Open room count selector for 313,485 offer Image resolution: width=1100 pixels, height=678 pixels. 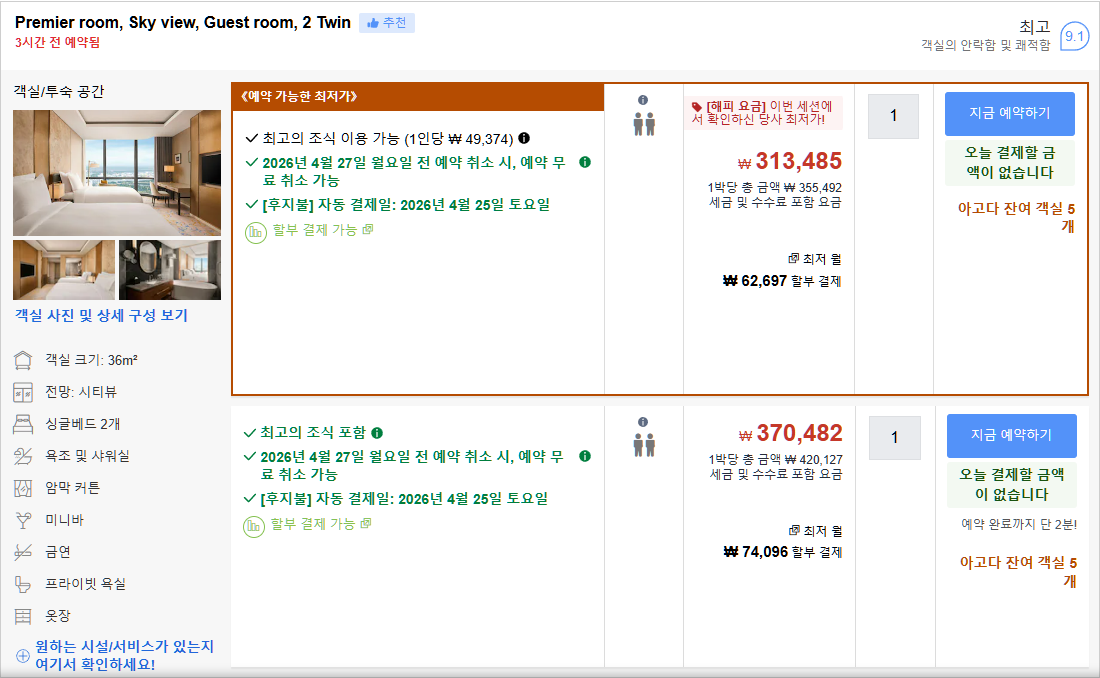(893, 116)
